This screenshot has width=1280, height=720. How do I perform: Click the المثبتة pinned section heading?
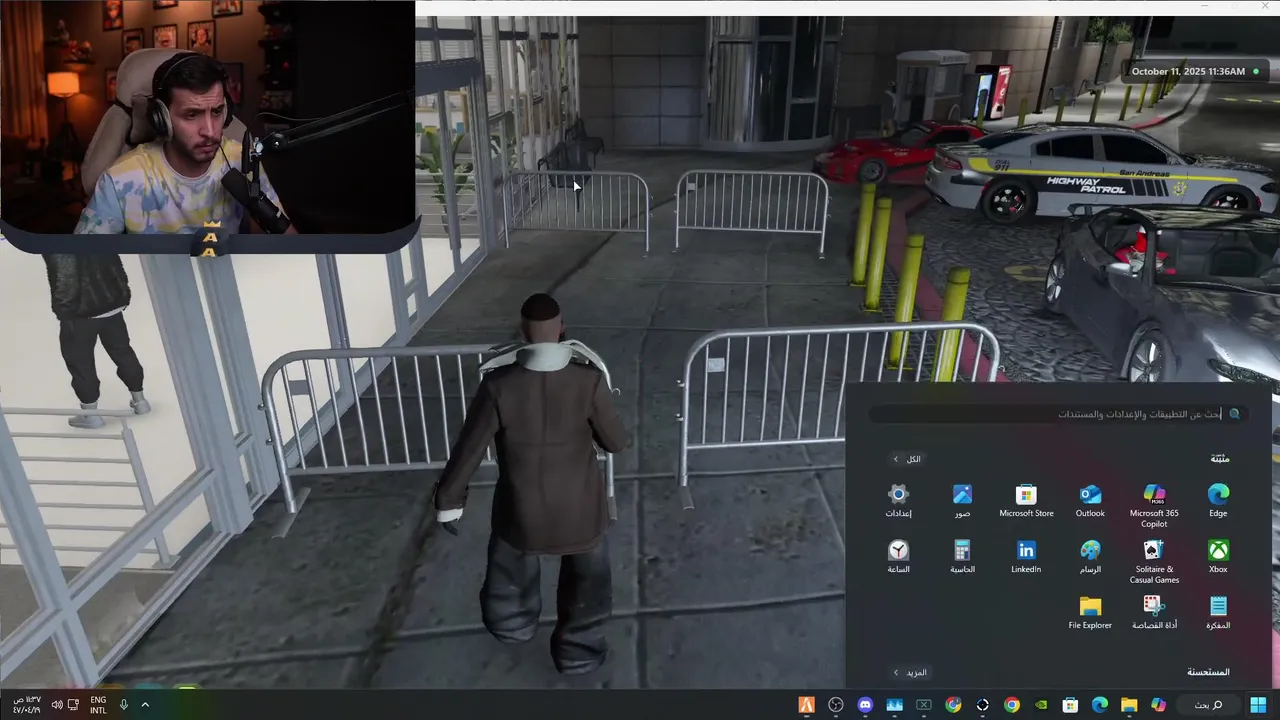pyautogui.click(x=1220, y=459)
